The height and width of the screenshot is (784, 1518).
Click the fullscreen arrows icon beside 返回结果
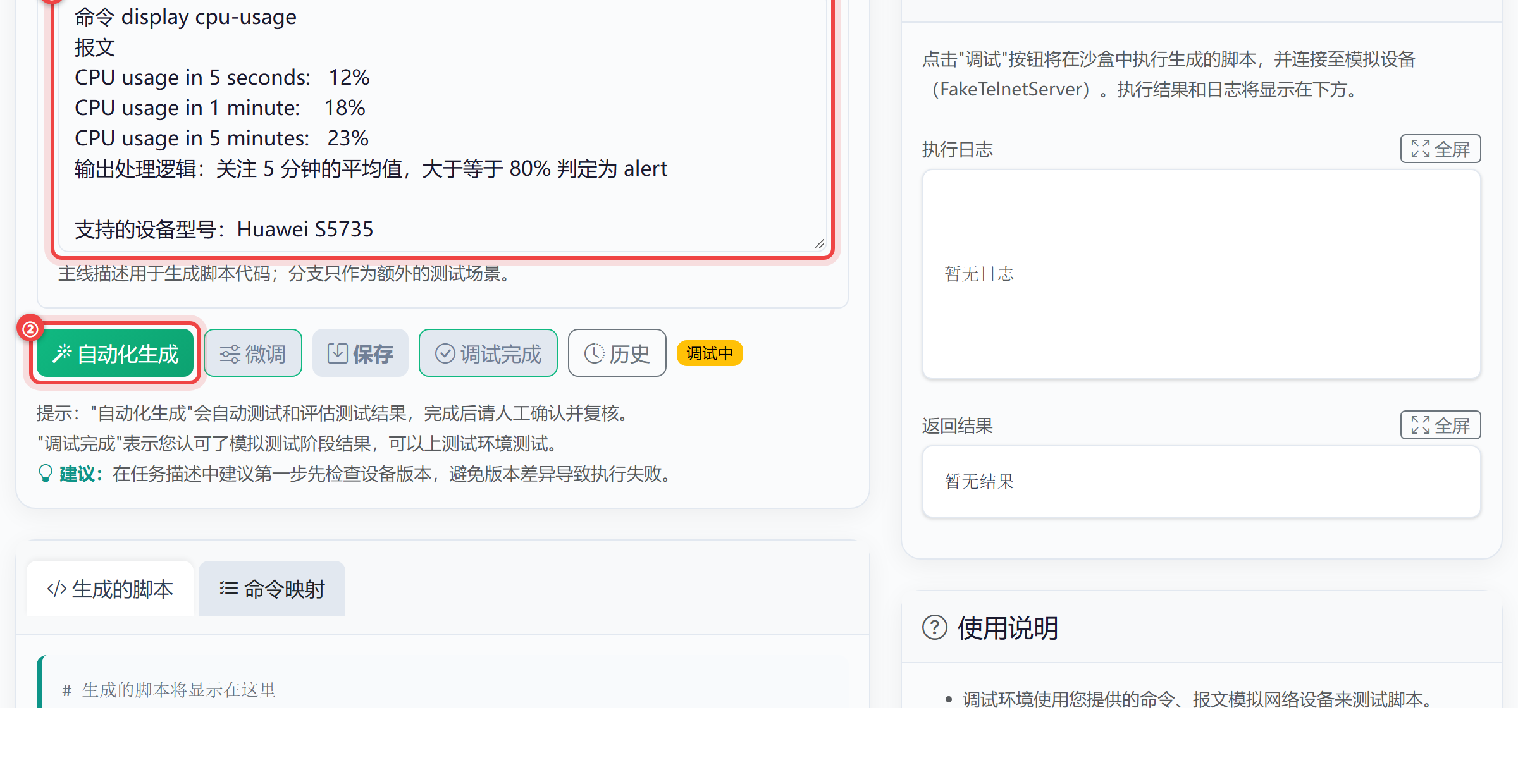pyautogui.click(x=1421, y=426)
